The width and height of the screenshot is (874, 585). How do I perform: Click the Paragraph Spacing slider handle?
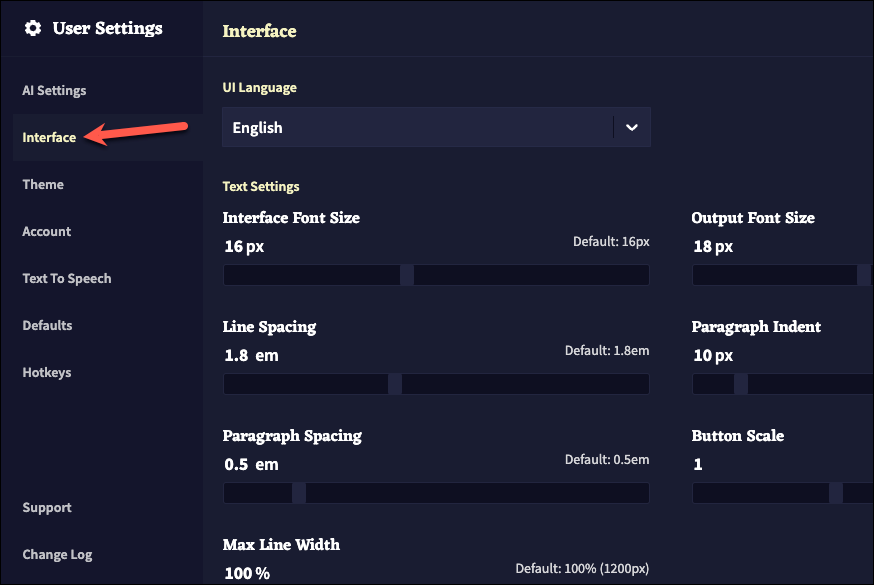point(299,493)
